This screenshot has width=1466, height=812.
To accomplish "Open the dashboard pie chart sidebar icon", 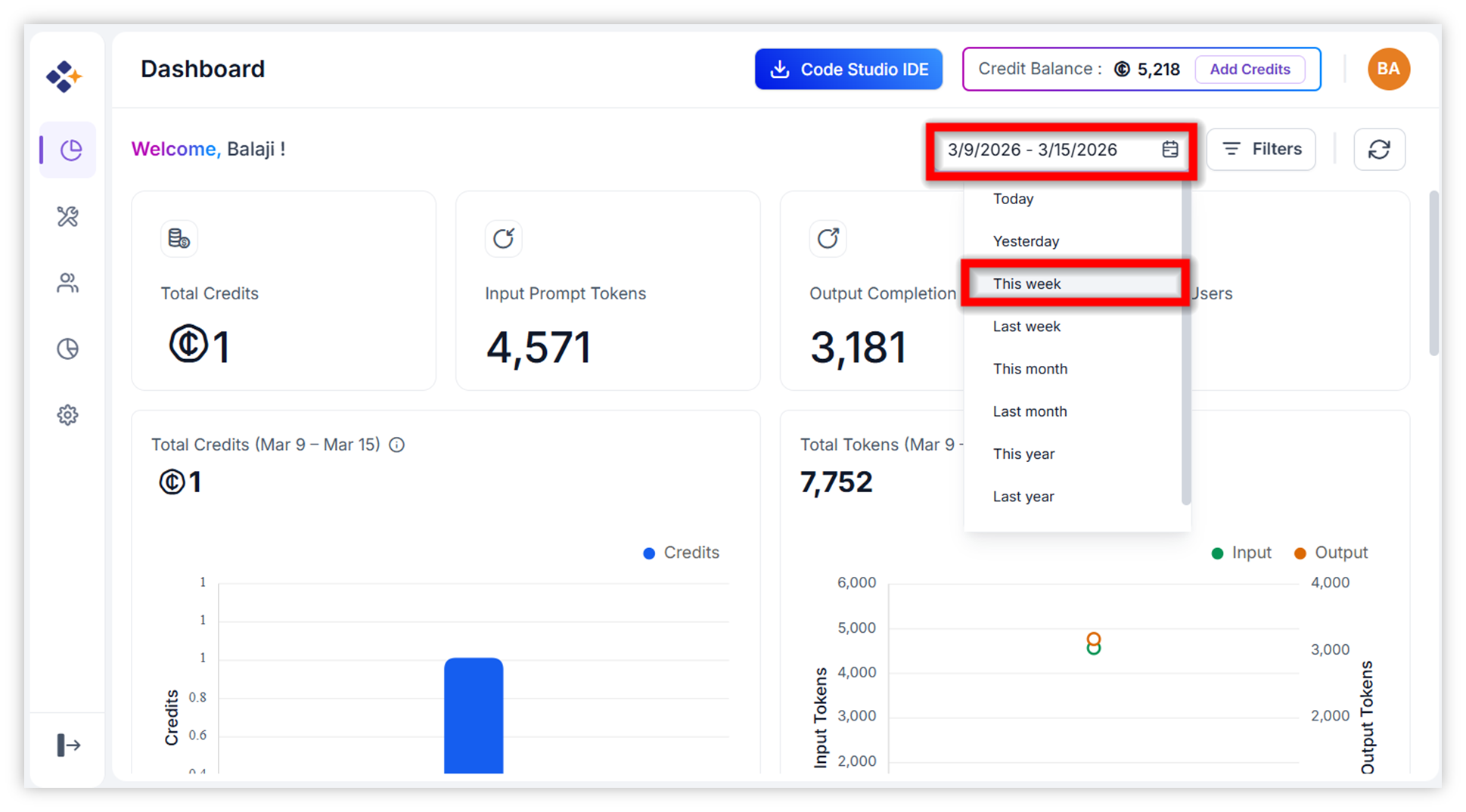I will point(69,150).
